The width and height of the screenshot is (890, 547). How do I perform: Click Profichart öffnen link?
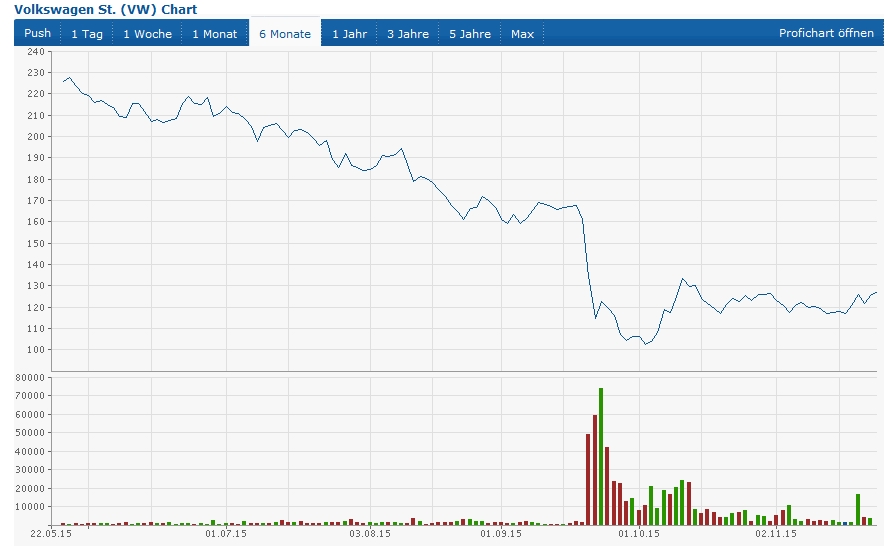tap(826, 33)
